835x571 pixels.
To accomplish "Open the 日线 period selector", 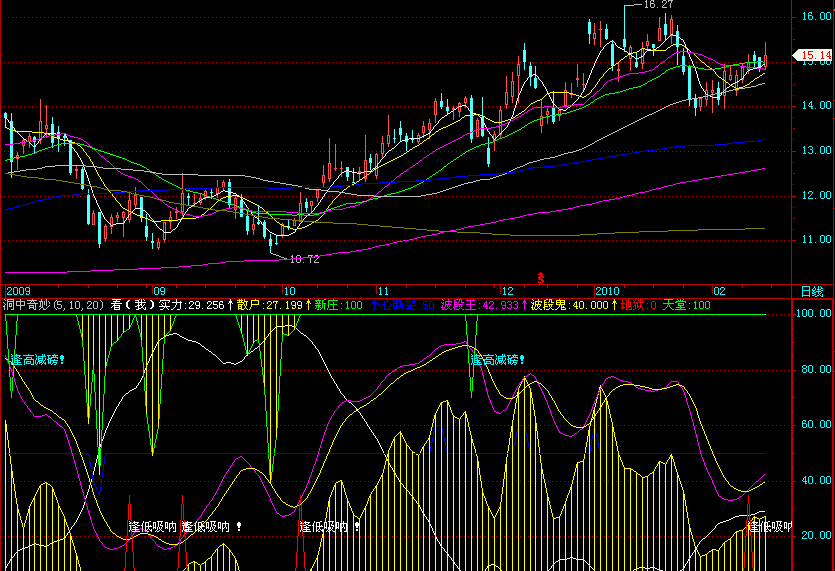I will 813,291.
